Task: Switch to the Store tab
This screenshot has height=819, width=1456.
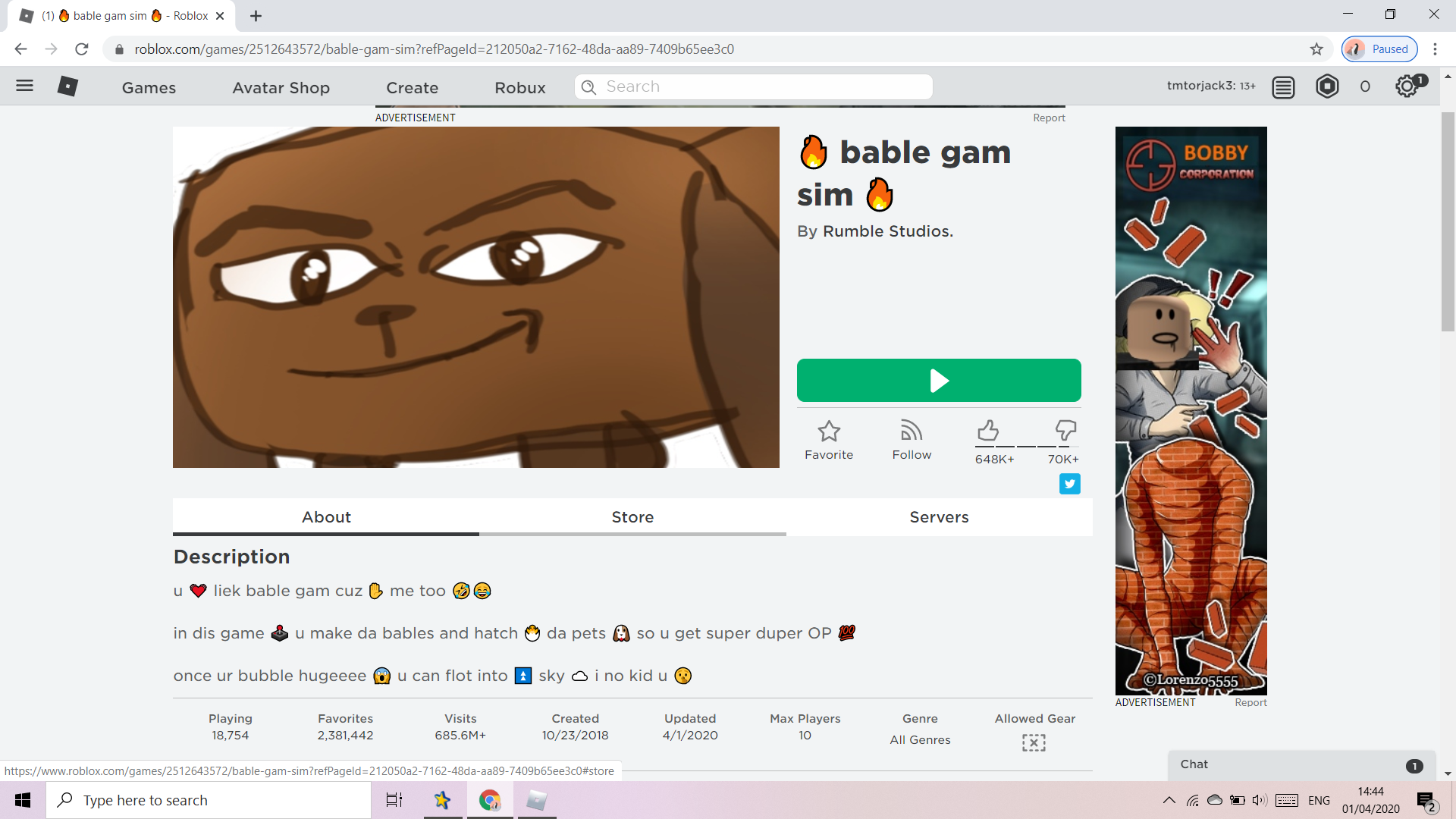Action: (632, 517)
